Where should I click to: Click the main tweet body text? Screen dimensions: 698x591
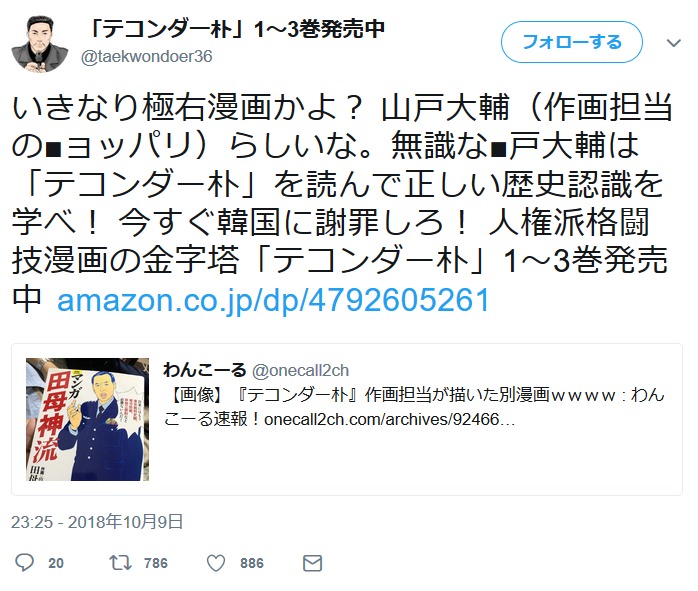click(342, 203)
